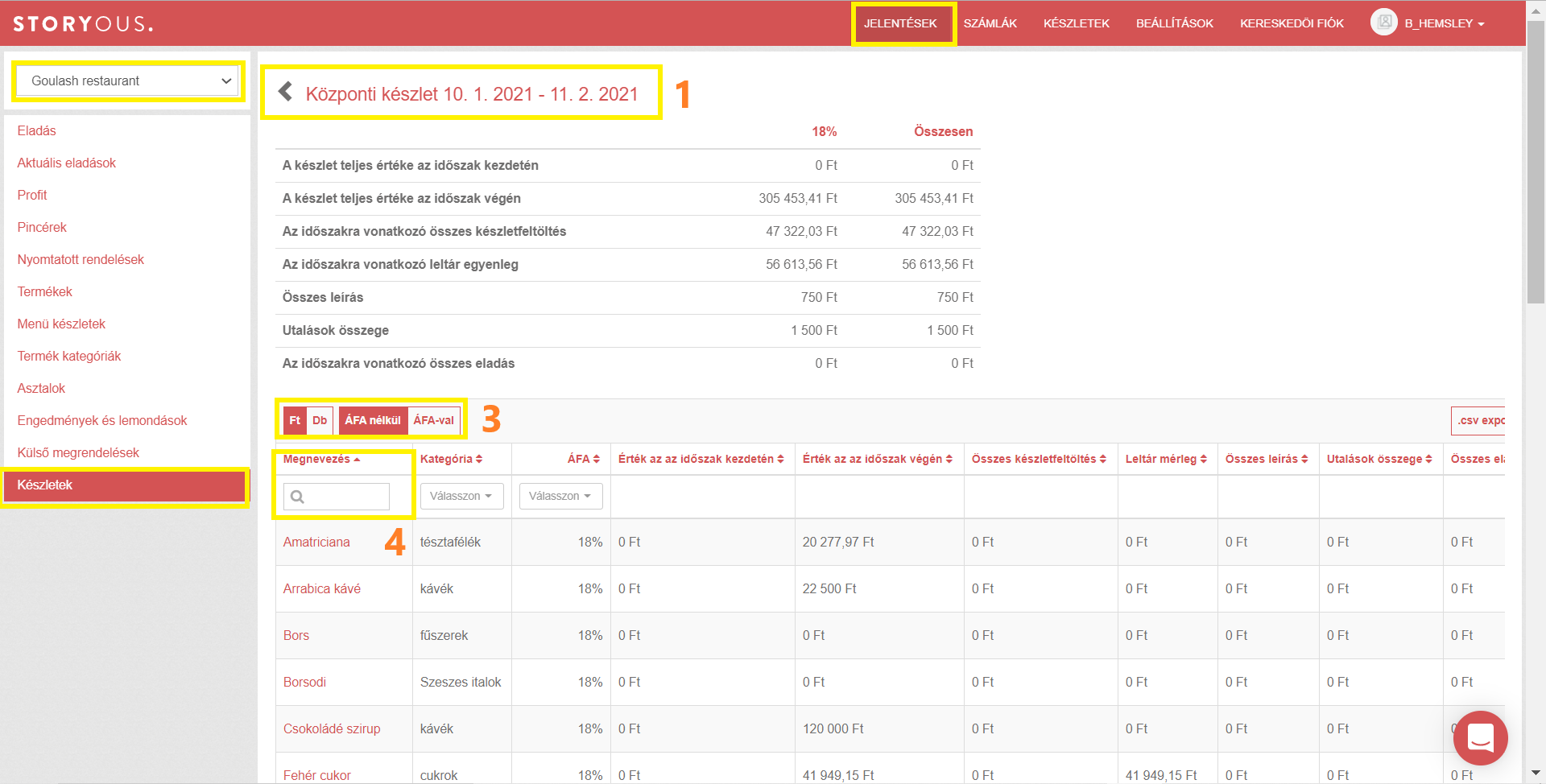The image size is (1546, 784).
Task: Open the Beállítások tab
Action: [x=1175, y=23]
